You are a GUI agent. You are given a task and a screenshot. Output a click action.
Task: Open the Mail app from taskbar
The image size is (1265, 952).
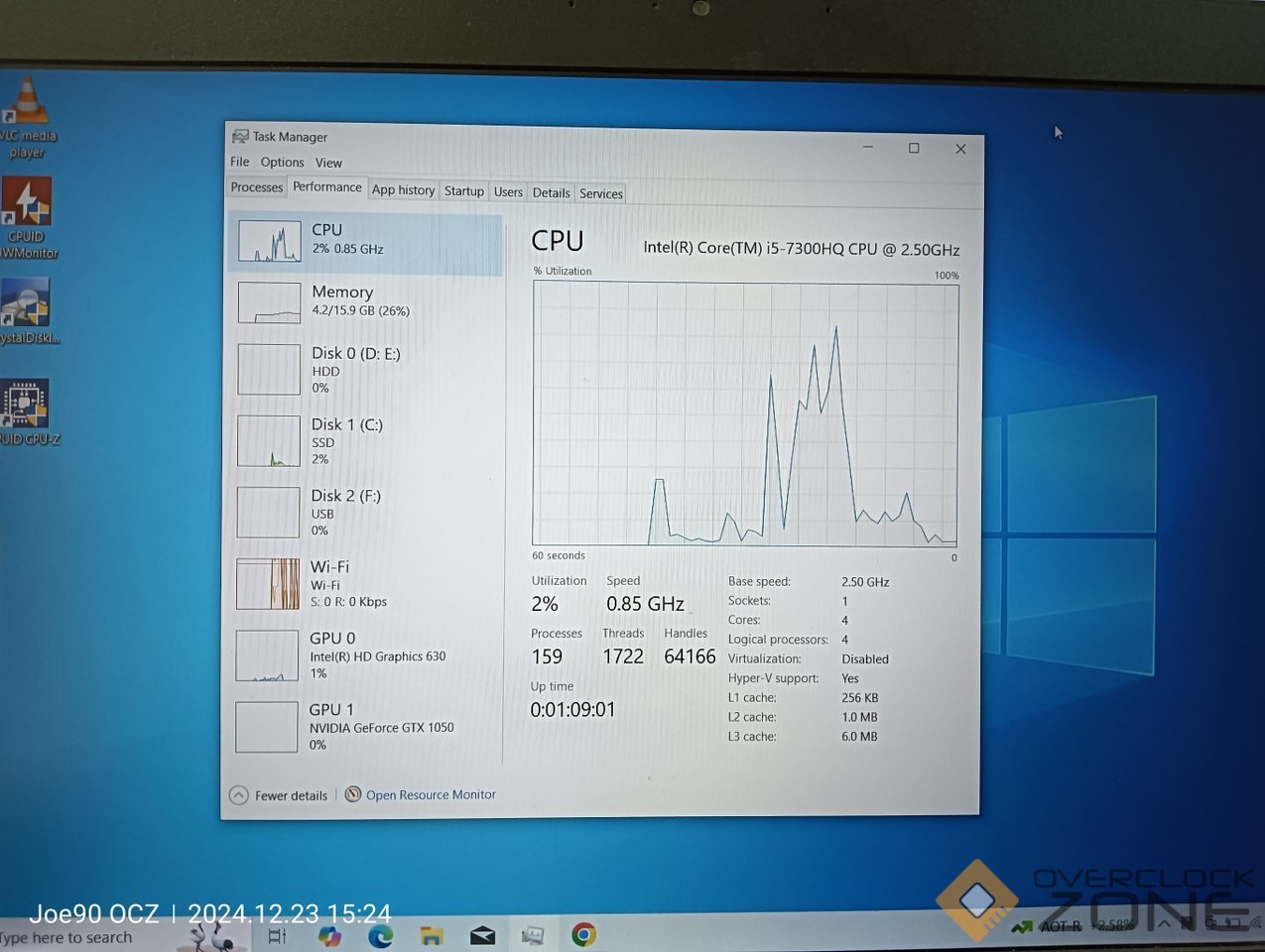pos(482,935)
